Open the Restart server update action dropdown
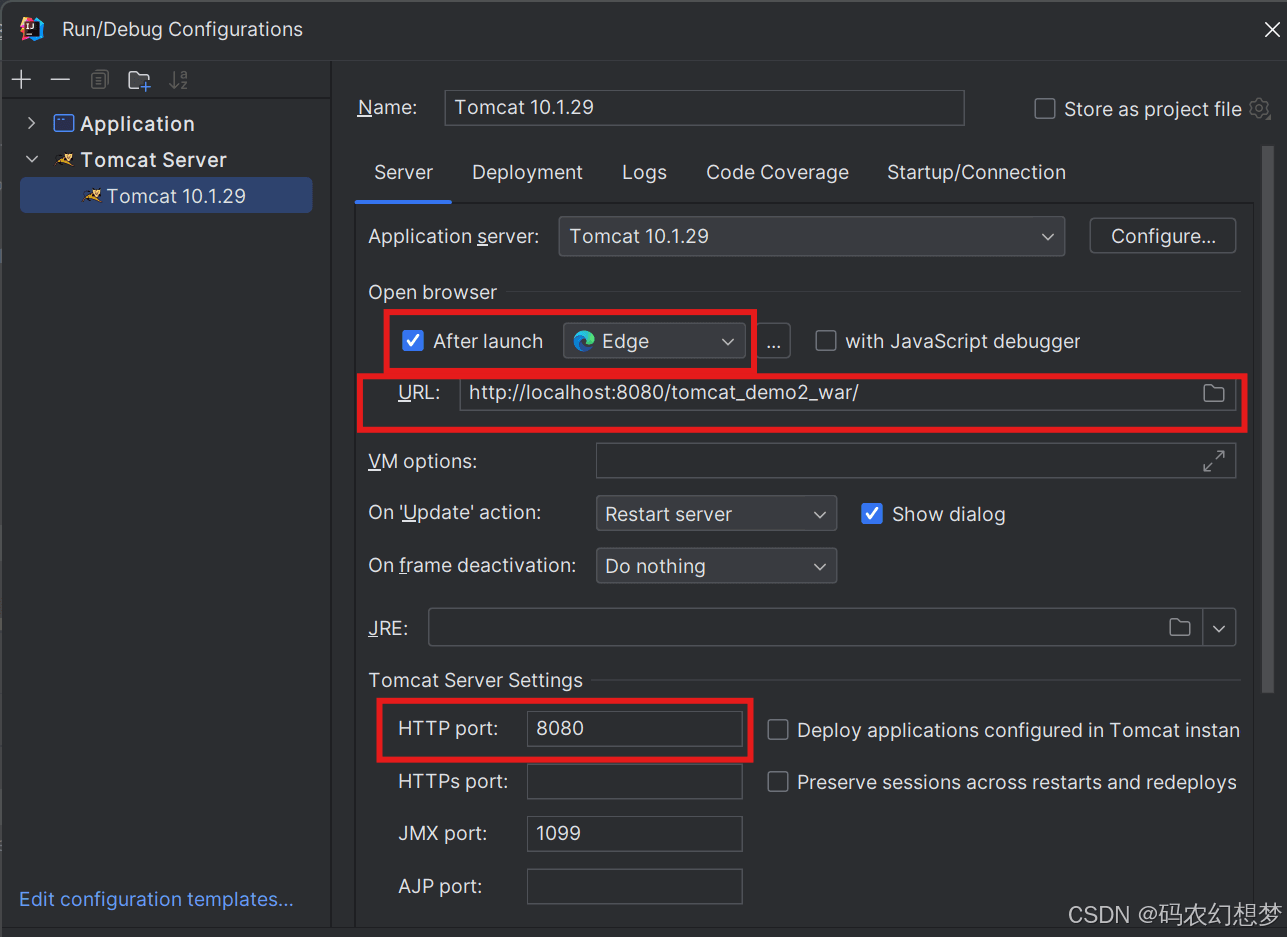Image resolution: width=1287 pixels, height=937 pixels. pos(716,514)
